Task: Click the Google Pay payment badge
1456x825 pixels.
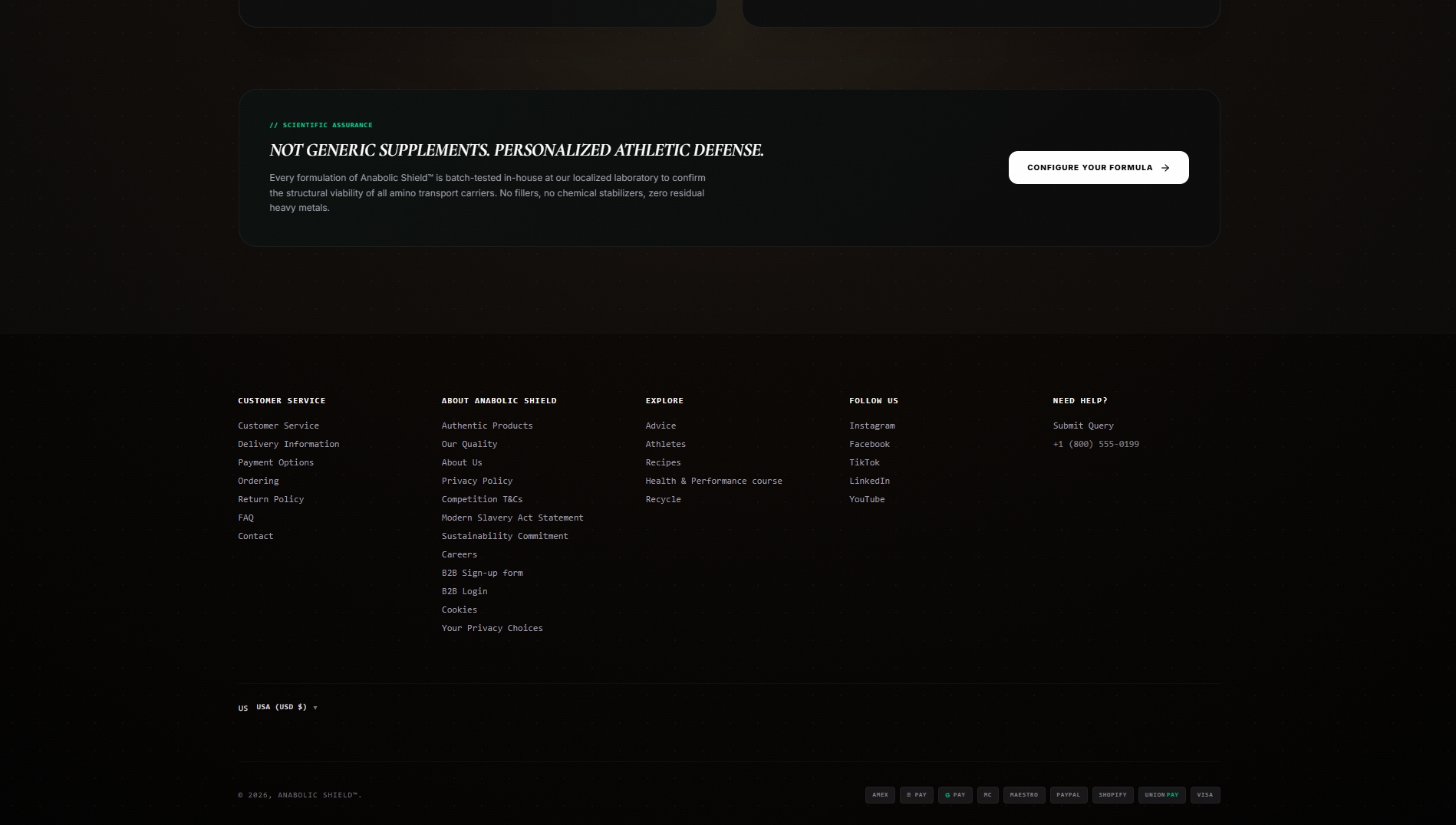Action: click(x=955, y=795)
